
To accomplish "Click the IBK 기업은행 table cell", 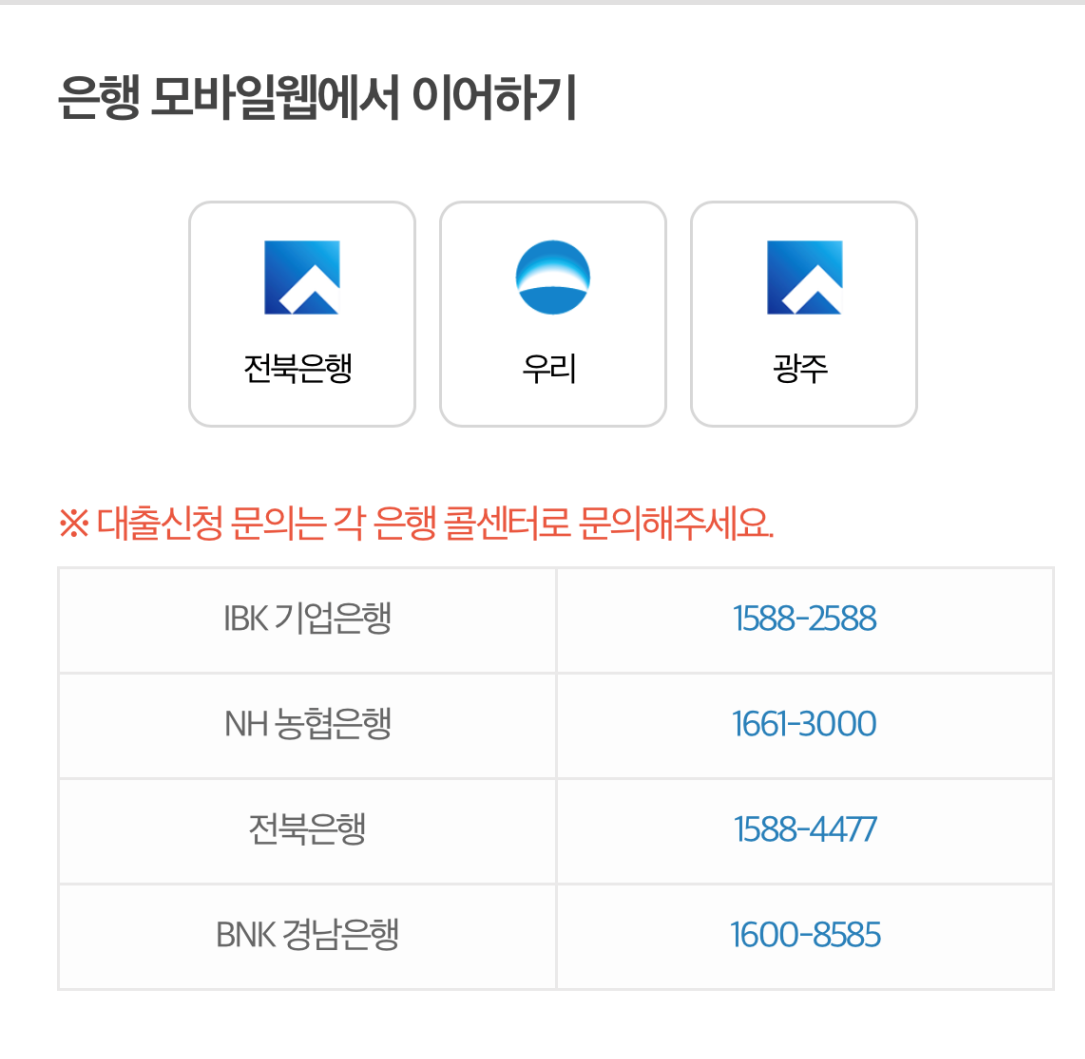I will pos(307,620).
